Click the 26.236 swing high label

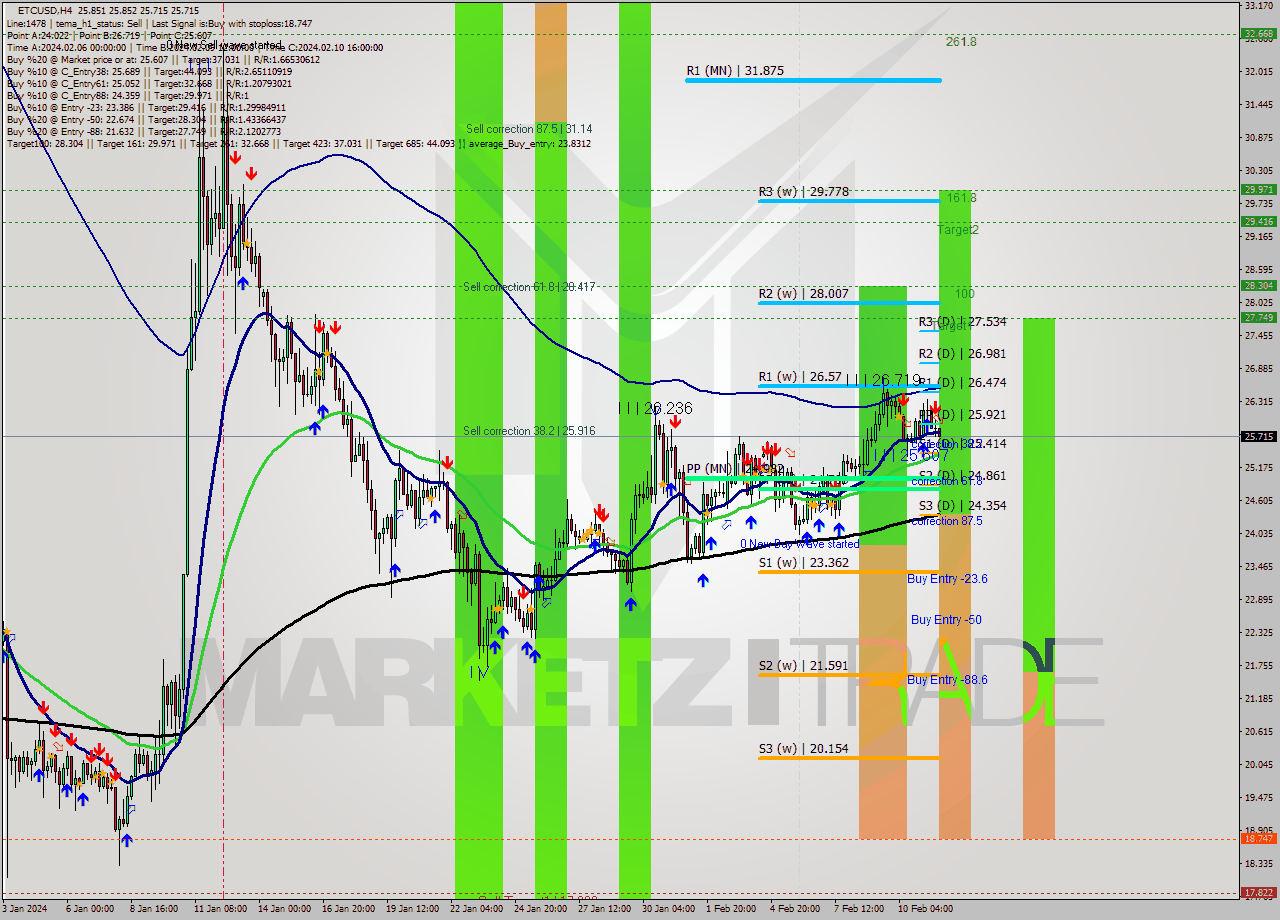656,408
